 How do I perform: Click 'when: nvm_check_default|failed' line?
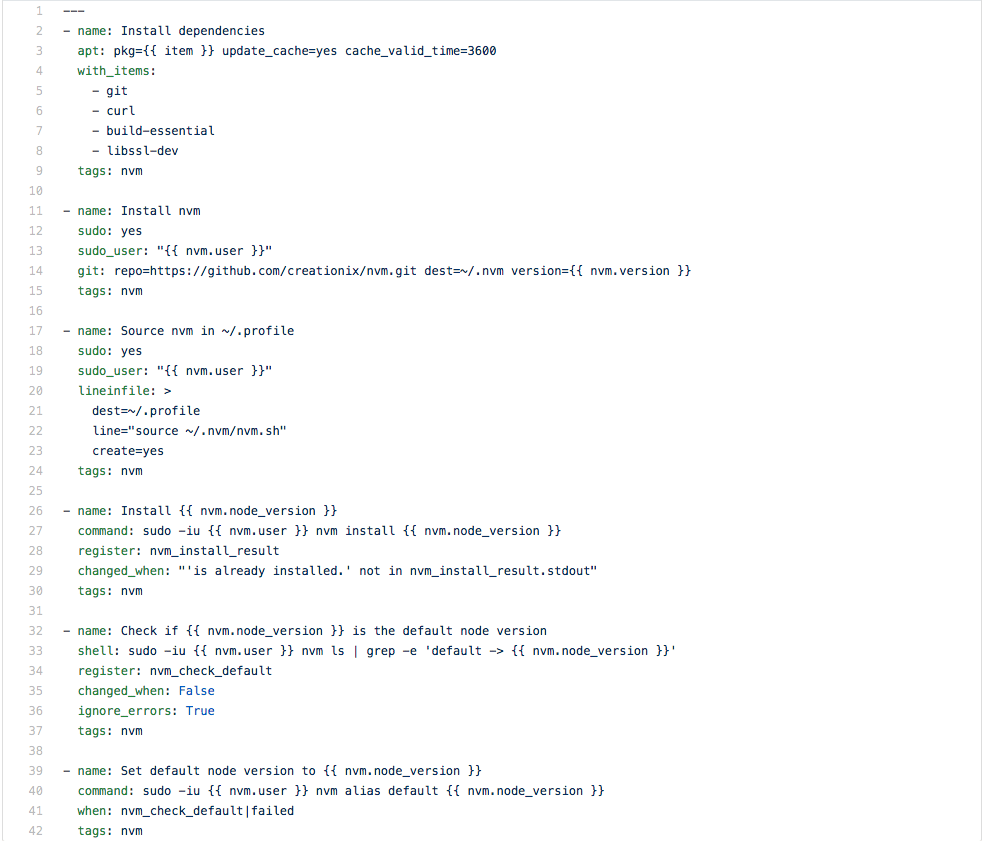(185, 811)
